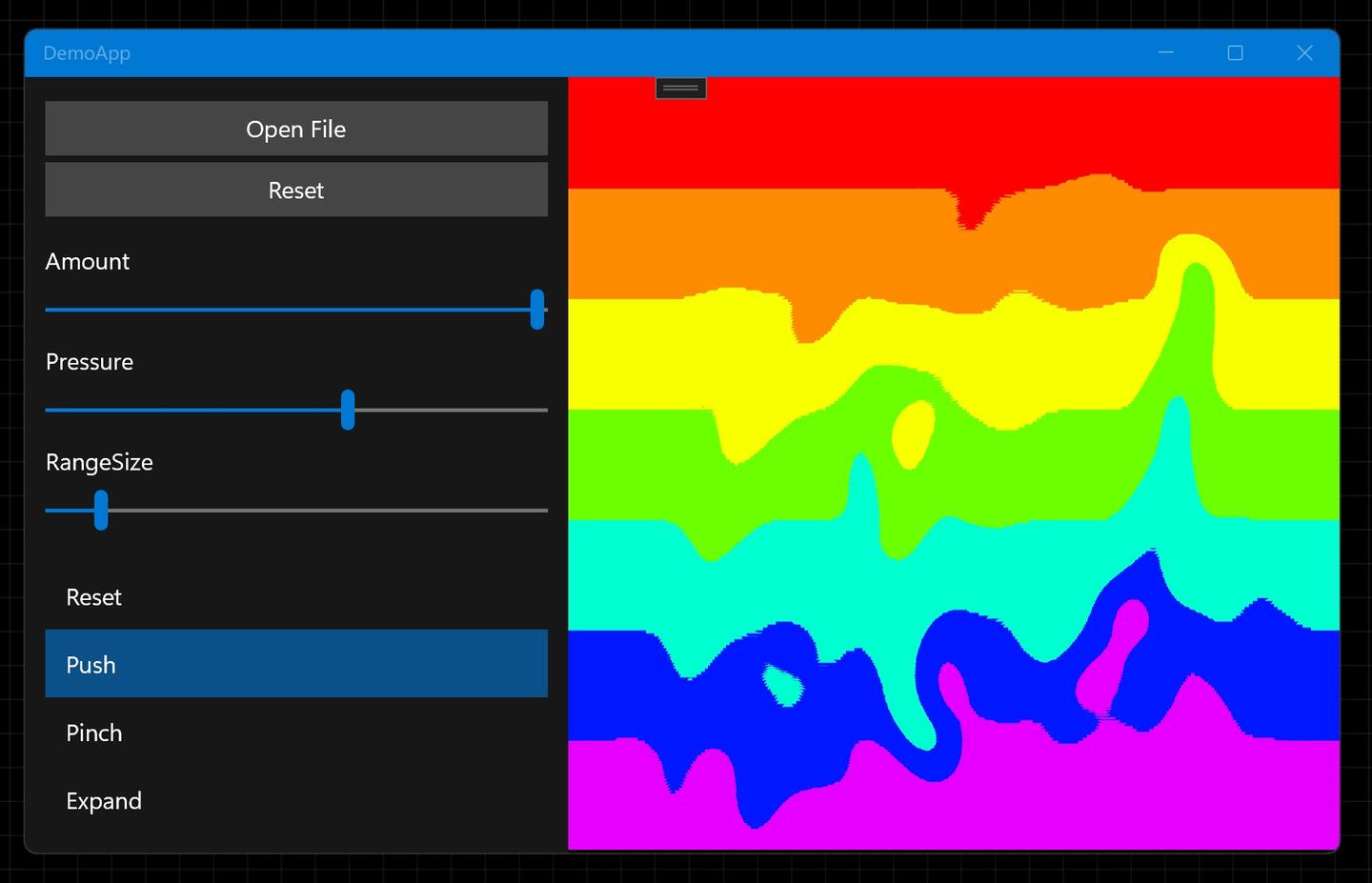This screenshot has height=883, width=1372.
Task: Click the RangeSize label
Action: (x=99, y=462)
